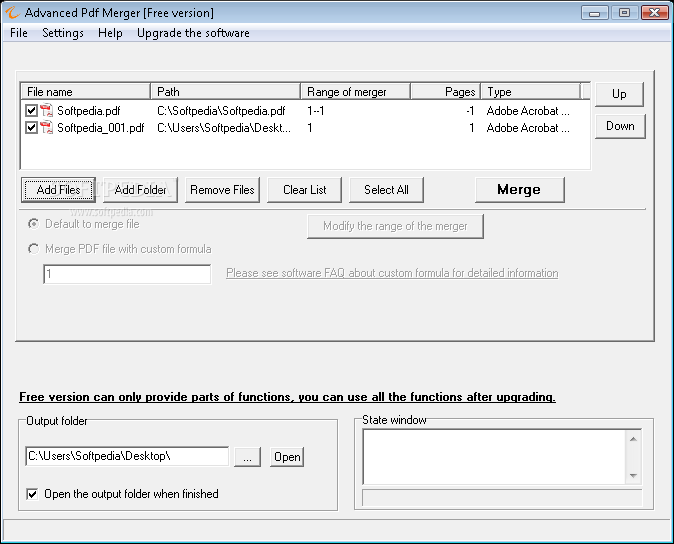The width and height of the screenshot is (674, 544).
Task: Select Merge PDF file with custom formula
Action: (33, 249)
